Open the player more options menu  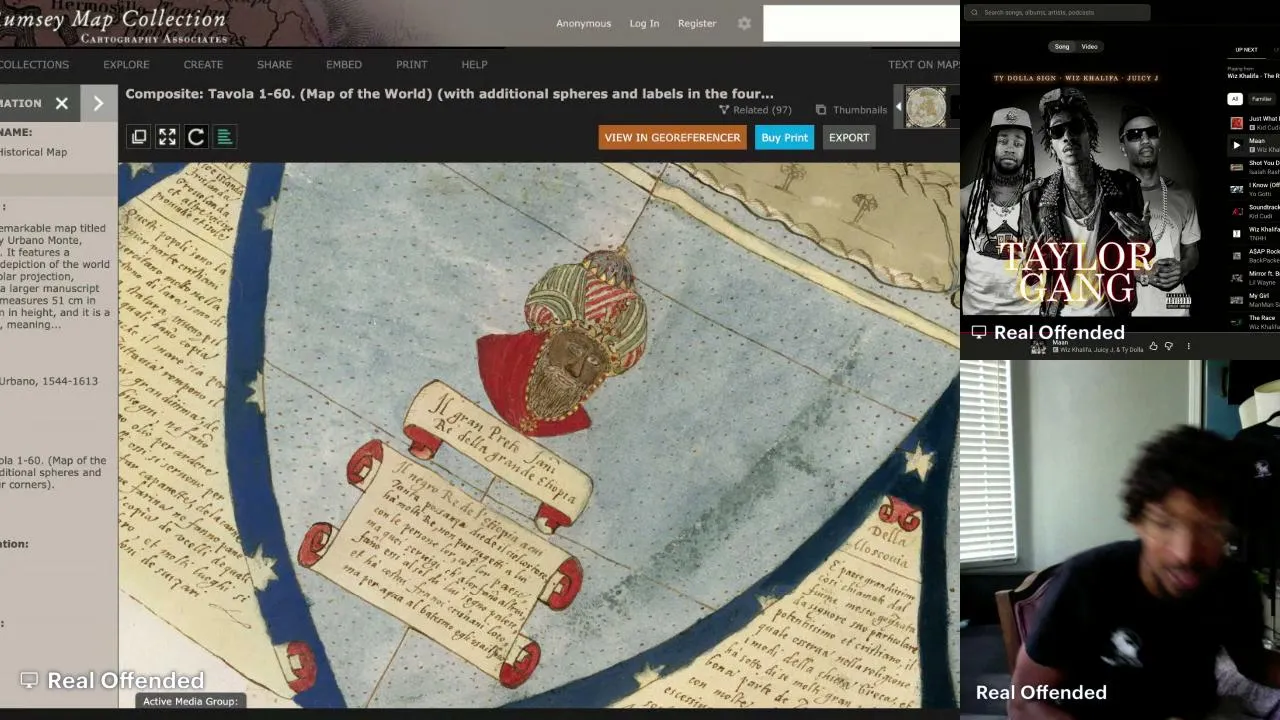[1188, 346]
